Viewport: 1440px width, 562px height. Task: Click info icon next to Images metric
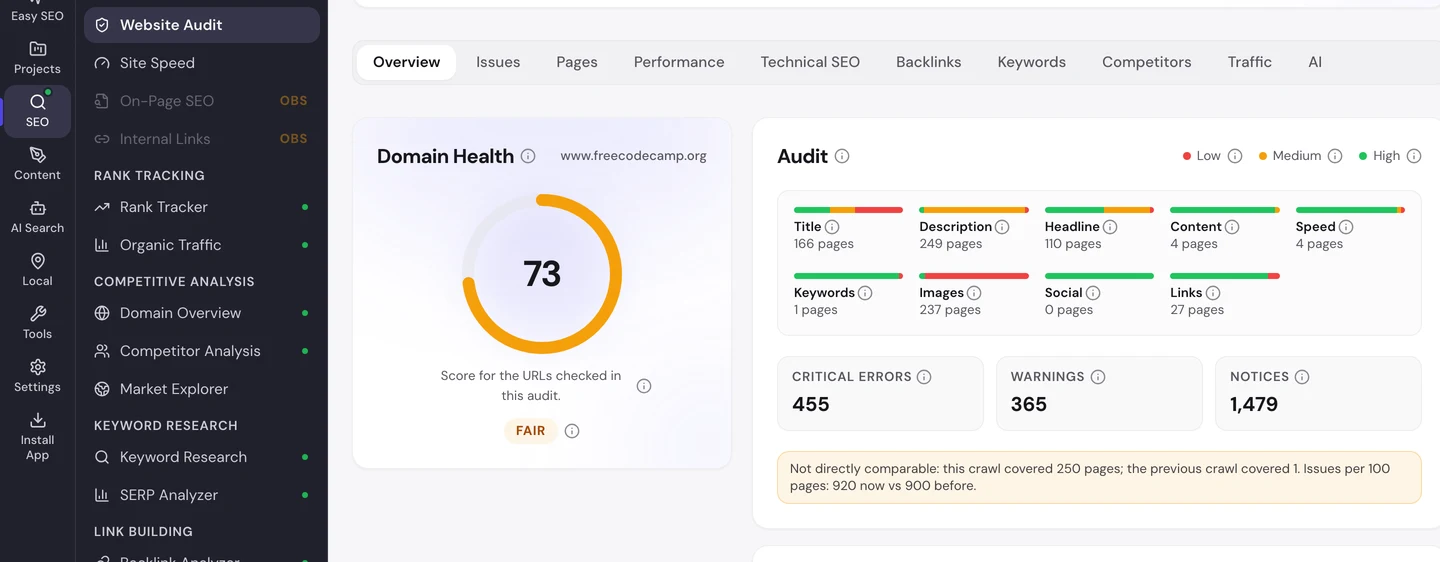click(974, 293)
